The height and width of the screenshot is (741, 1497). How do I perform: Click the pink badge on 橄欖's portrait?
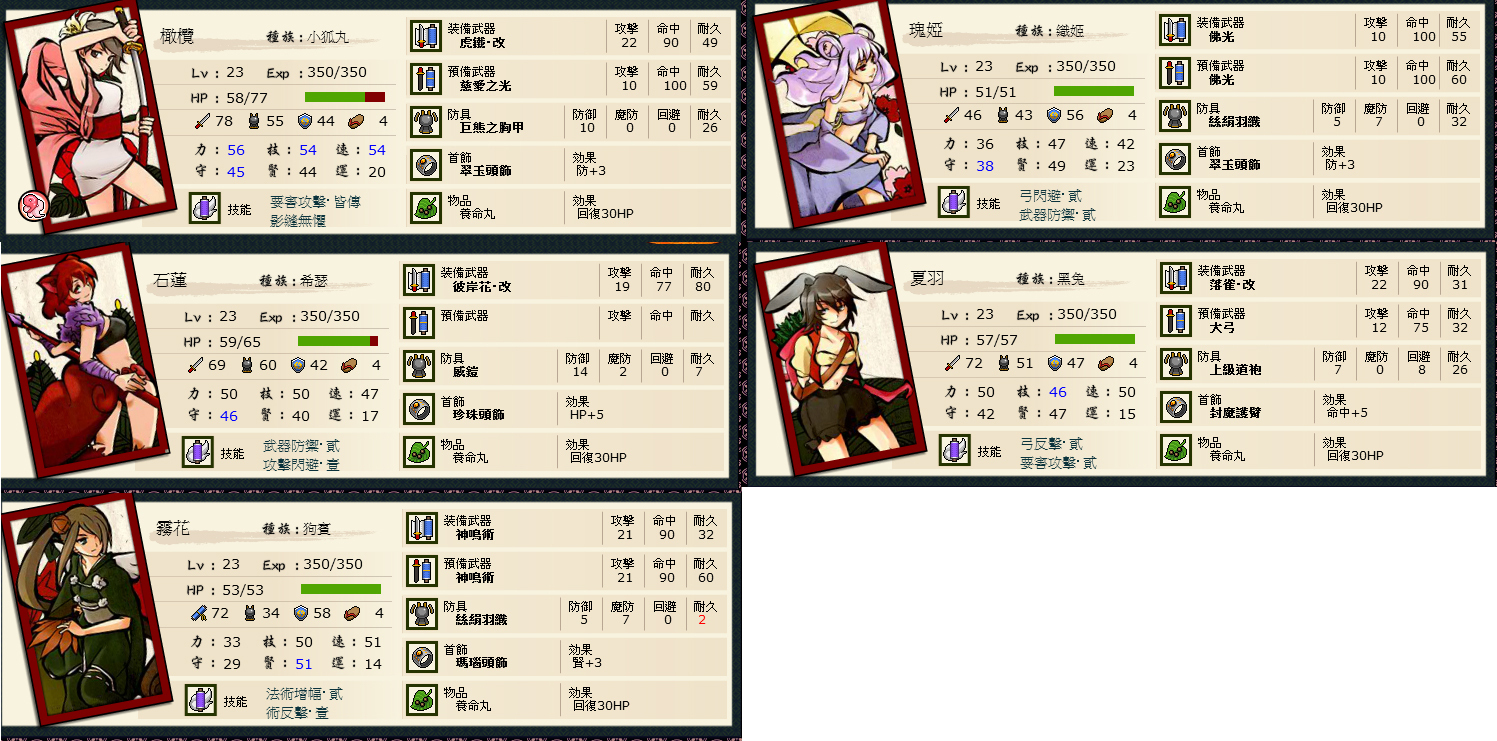32,205
